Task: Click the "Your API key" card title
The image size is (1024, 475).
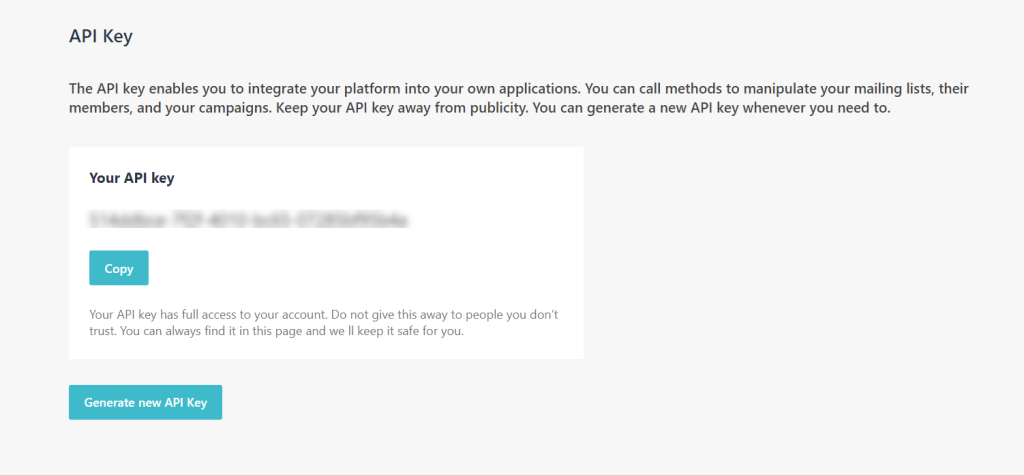Action: [132, 178]
